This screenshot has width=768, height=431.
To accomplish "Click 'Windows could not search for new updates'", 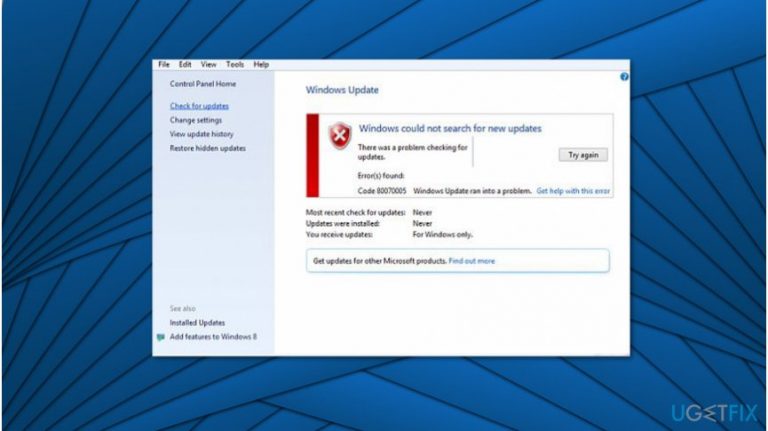I will 450,129.
